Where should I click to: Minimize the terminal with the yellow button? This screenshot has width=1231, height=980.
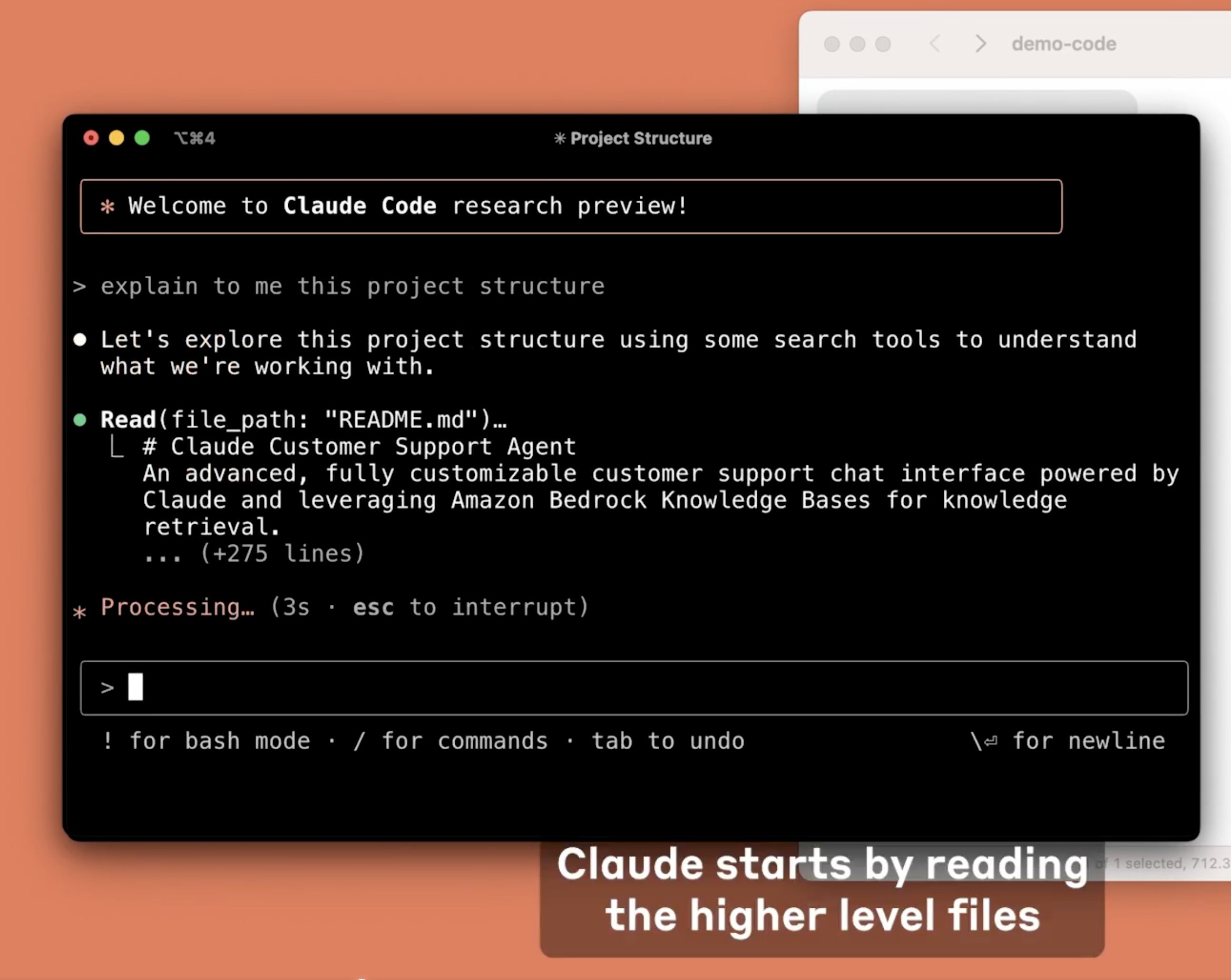pos(116,138)
